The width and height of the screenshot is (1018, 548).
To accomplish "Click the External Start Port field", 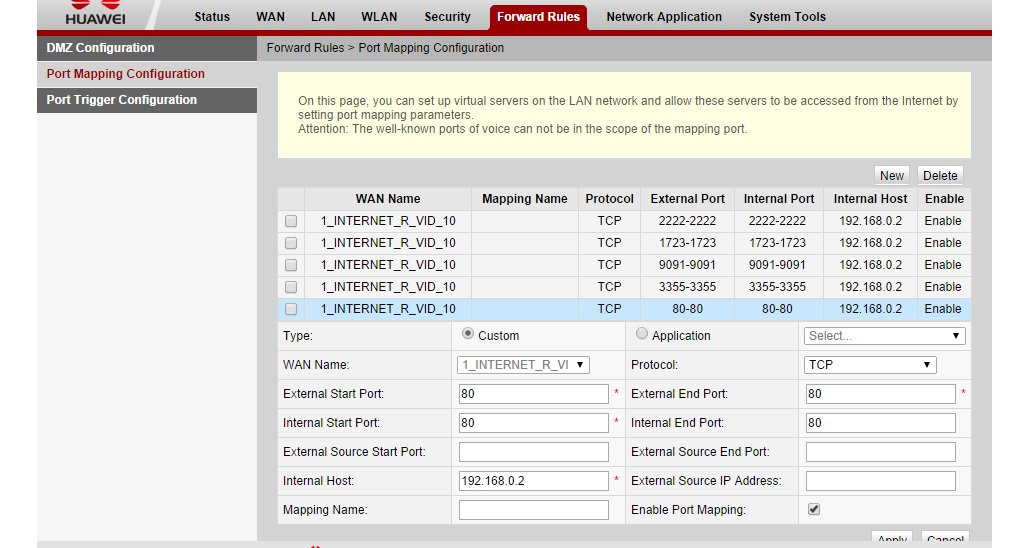I will click(534, 393).
